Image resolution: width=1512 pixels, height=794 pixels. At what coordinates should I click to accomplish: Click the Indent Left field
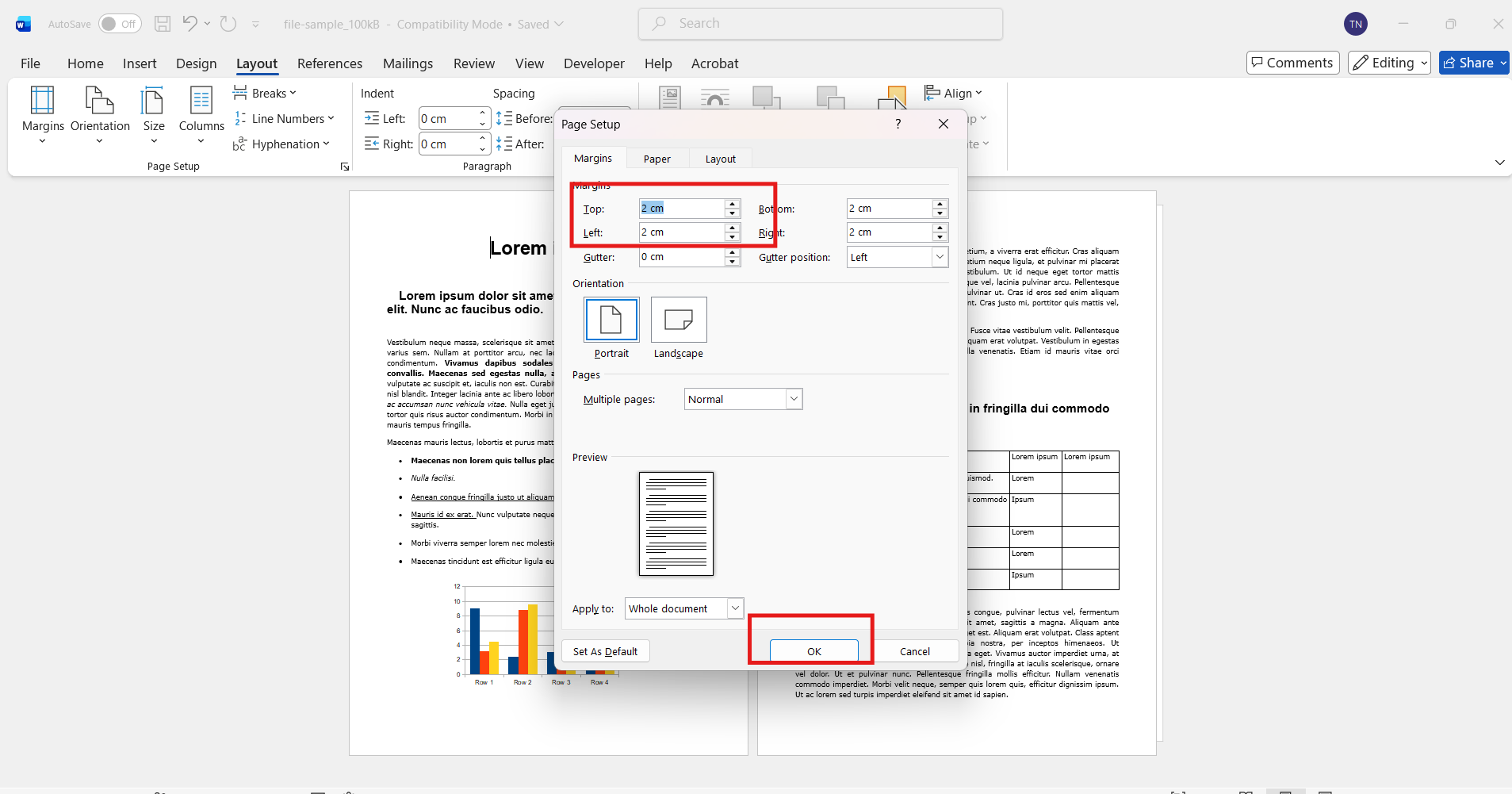(448, 118)
